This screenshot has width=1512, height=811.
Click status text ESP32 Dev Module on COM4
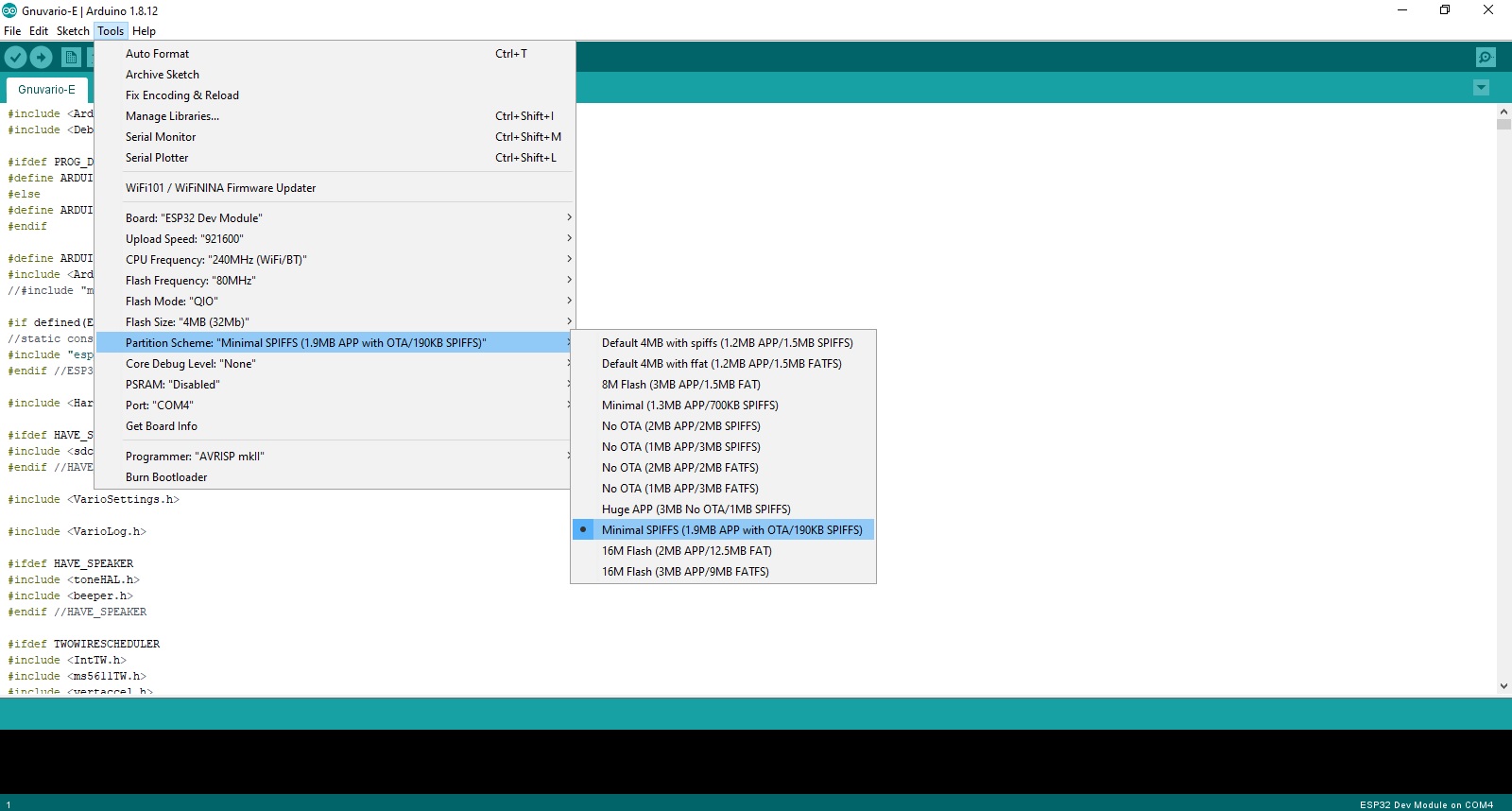coord(1426,804)
